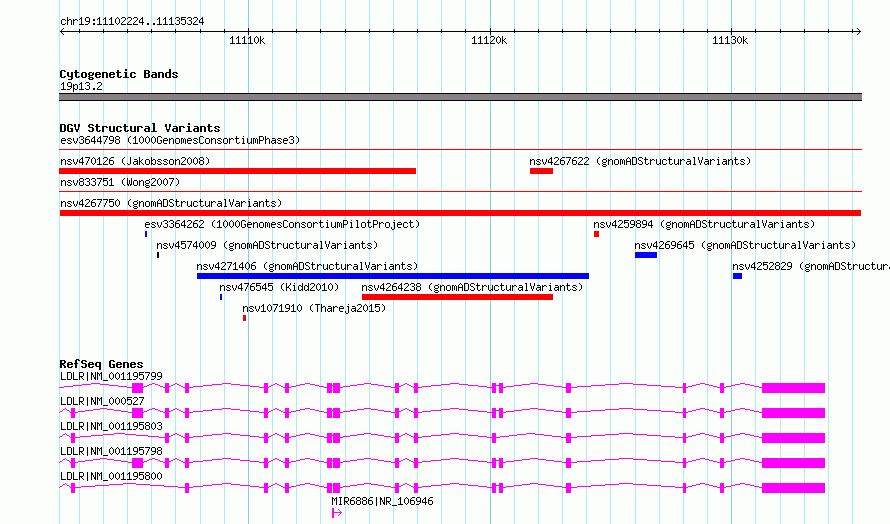
Task: Click the esv3644798 thin red variant line
Action: coord(460,150)
